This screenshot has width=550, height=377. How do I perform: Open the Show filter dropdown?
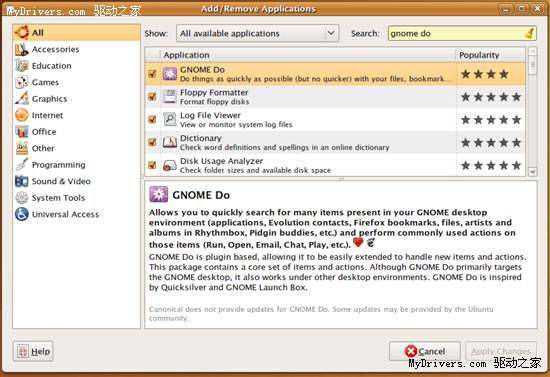tap(257, 33)
